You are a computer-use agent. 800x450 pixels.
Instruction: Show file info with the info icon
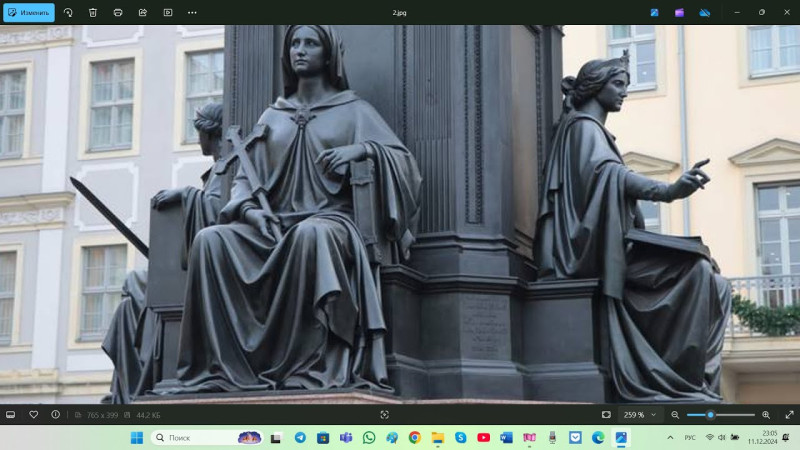(x=55, y=414)
